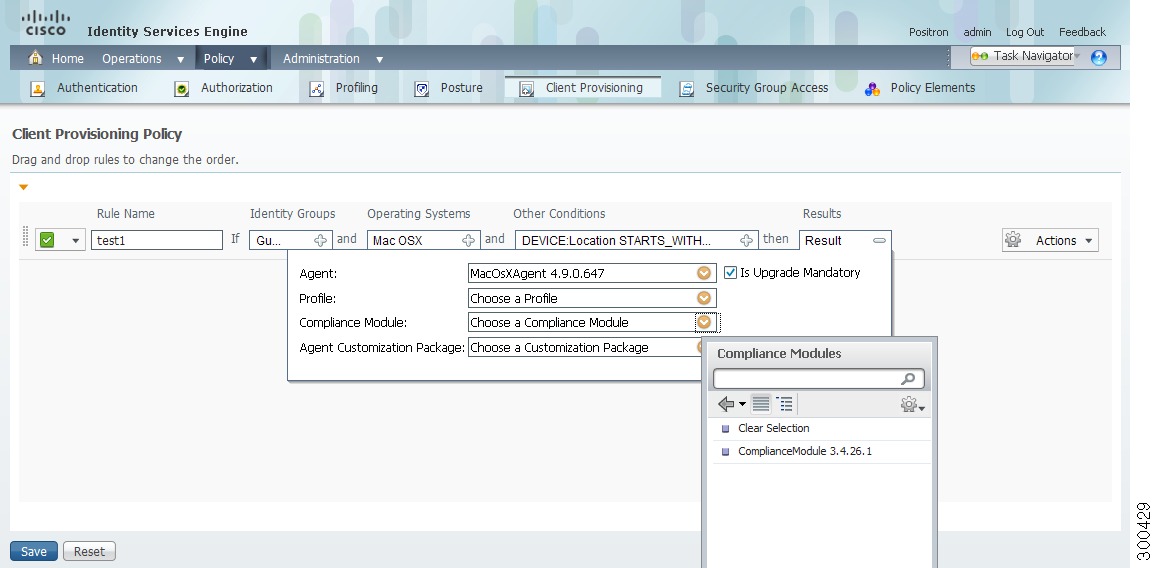Viewport: 1153px width, 568px height.
Task: Click the Cisco logo
Action: 46,23
